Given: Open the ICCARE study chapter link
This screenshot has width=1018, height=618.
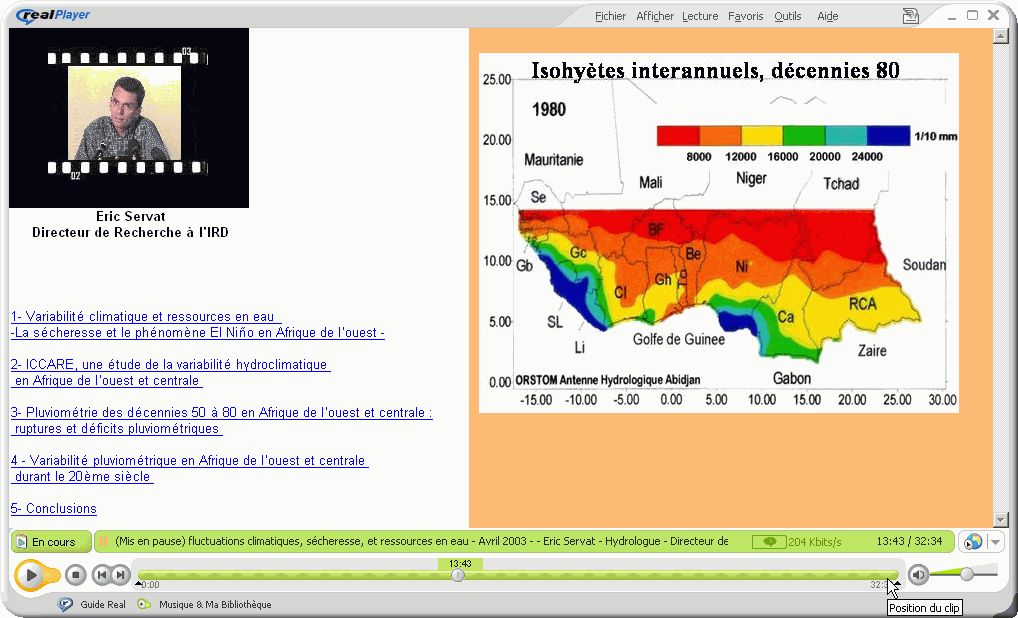Looking at the screenshot, I should click(x=170, y=365).
